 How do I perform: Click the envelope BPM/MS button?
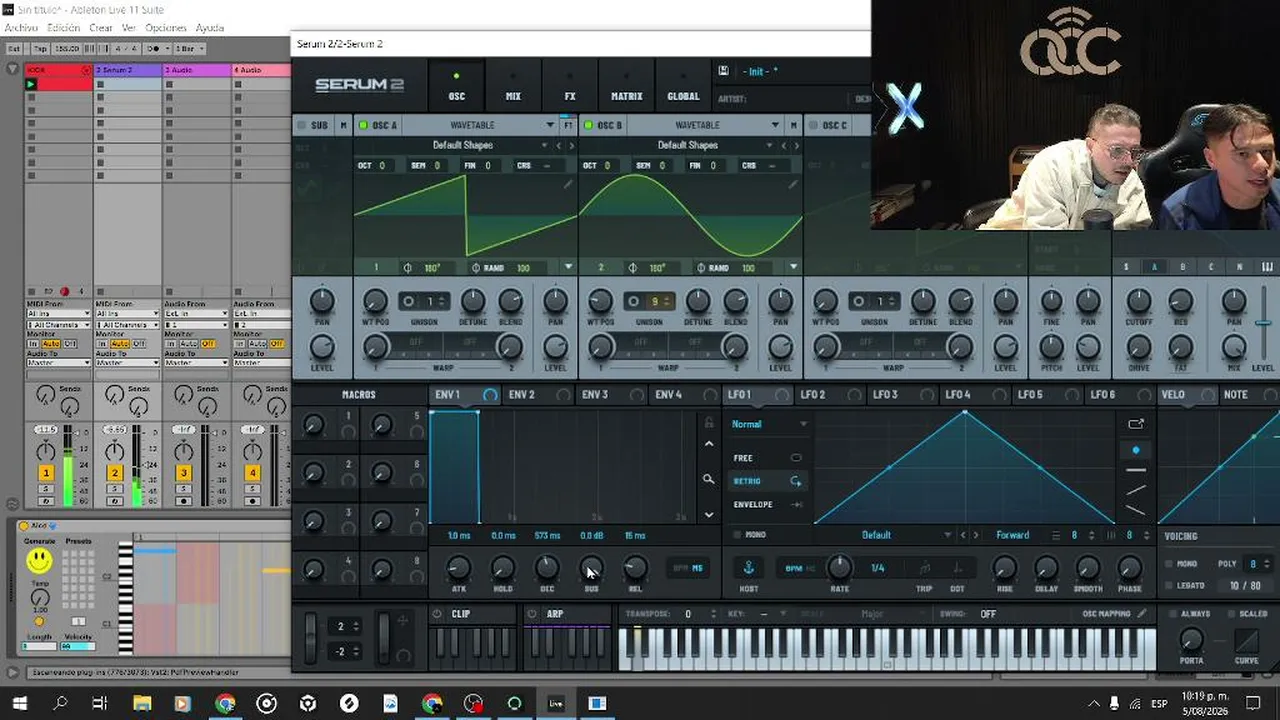coord(687,568)
